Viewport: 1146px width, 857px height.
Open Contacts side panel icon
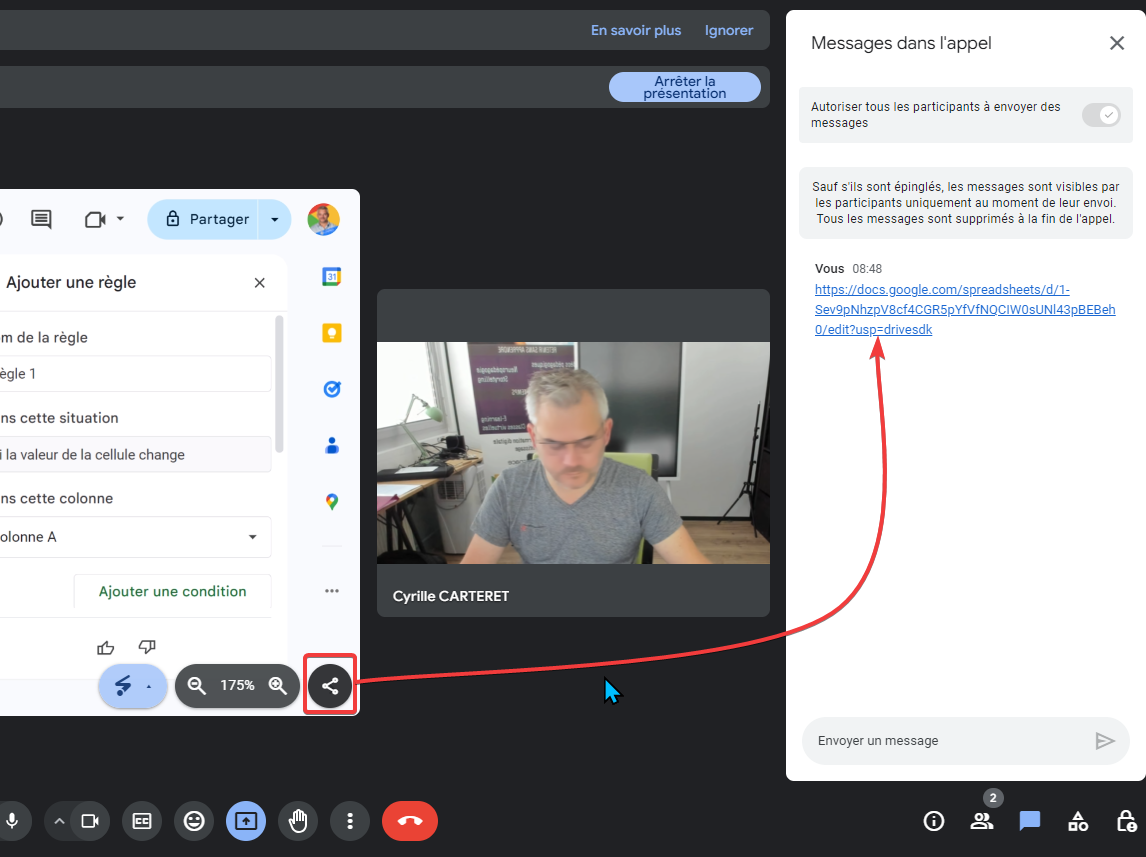(332, 446)
